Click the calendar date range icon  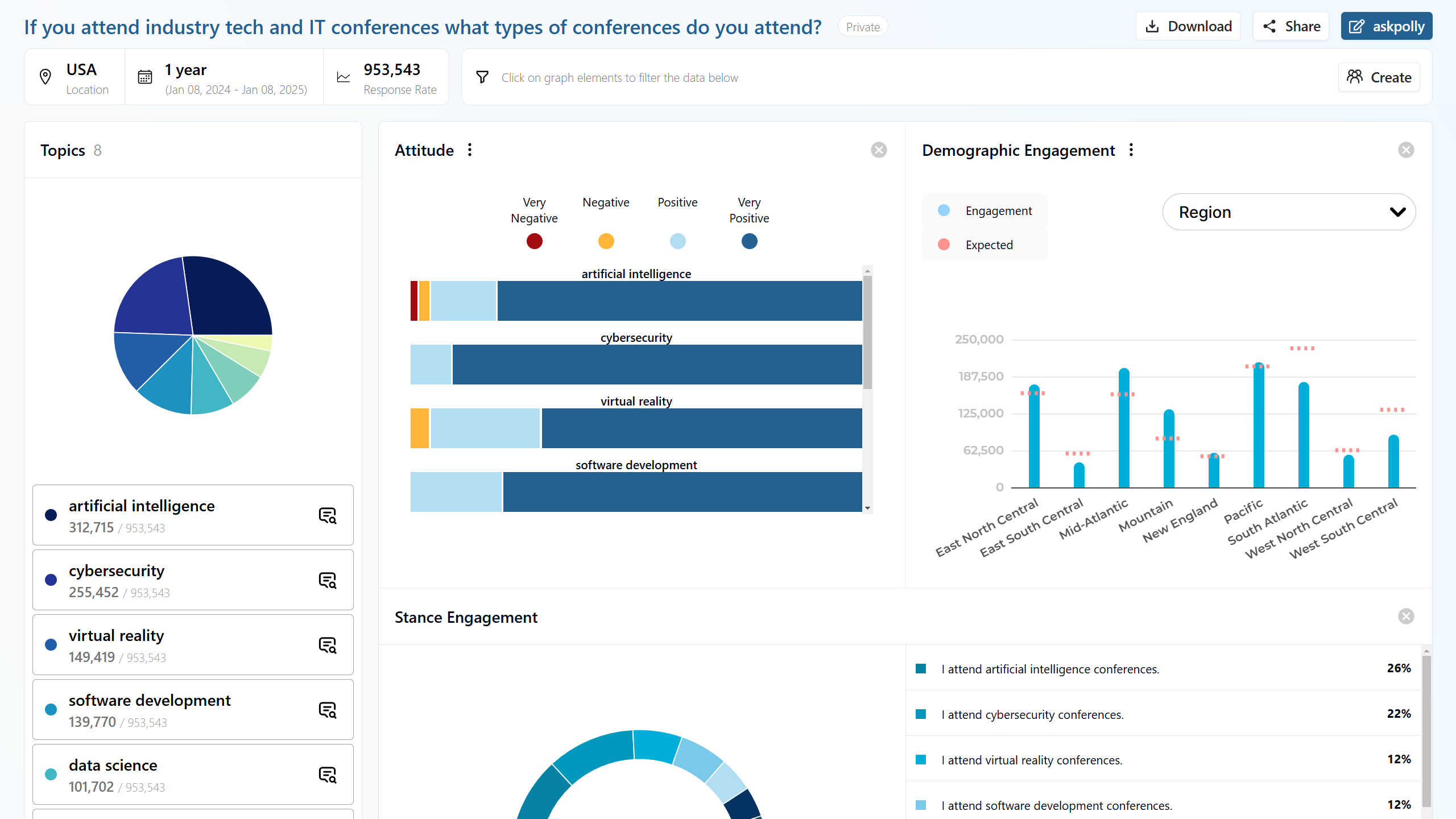point(145,77)
